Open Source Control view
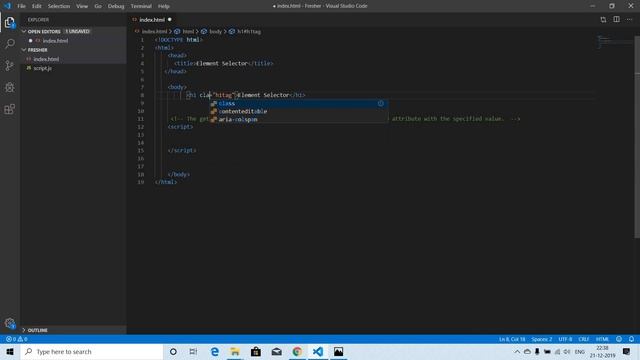 coord(9,66)
